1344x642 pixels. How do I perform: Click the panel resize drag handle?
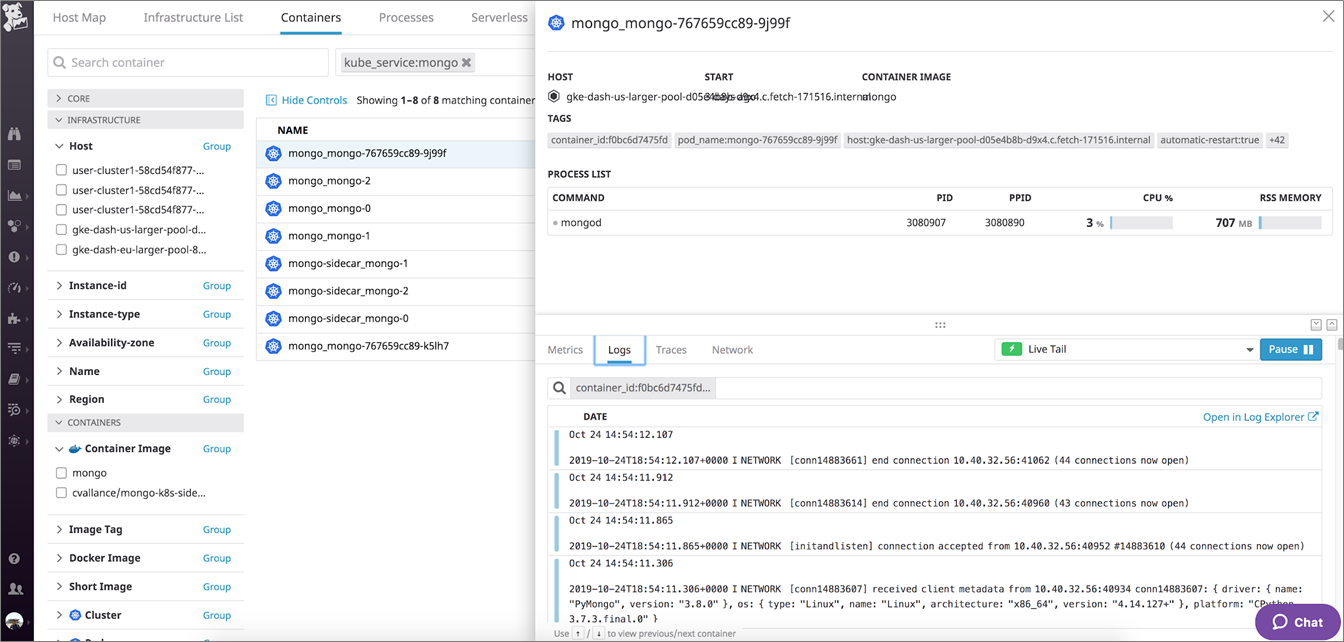click(940, 325)
